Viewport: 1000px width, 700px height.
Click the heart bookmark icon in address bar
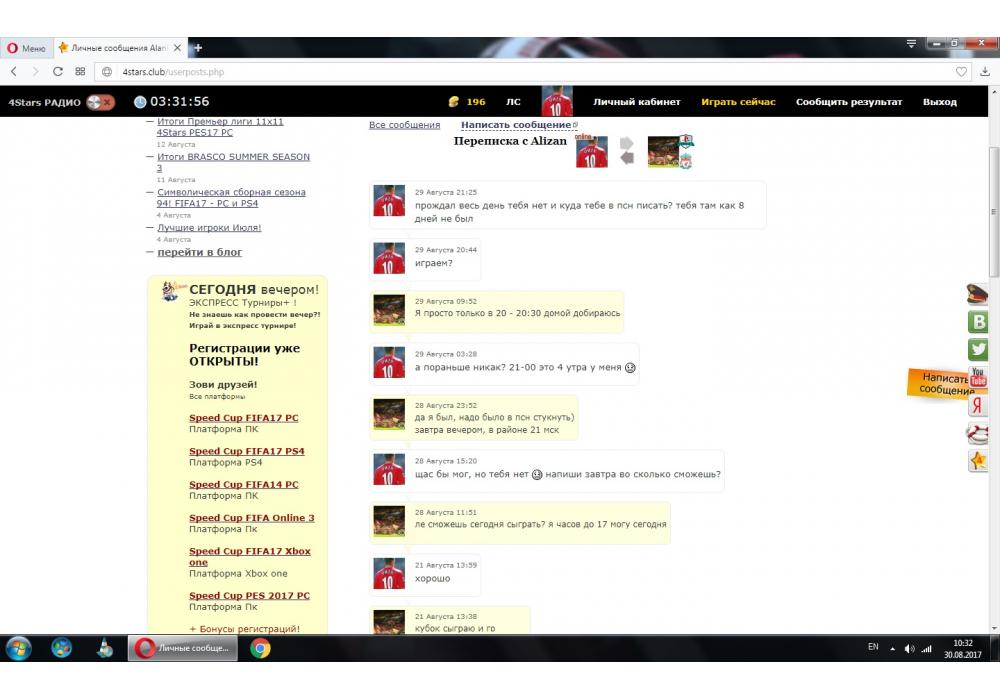(x=962, y=72)
